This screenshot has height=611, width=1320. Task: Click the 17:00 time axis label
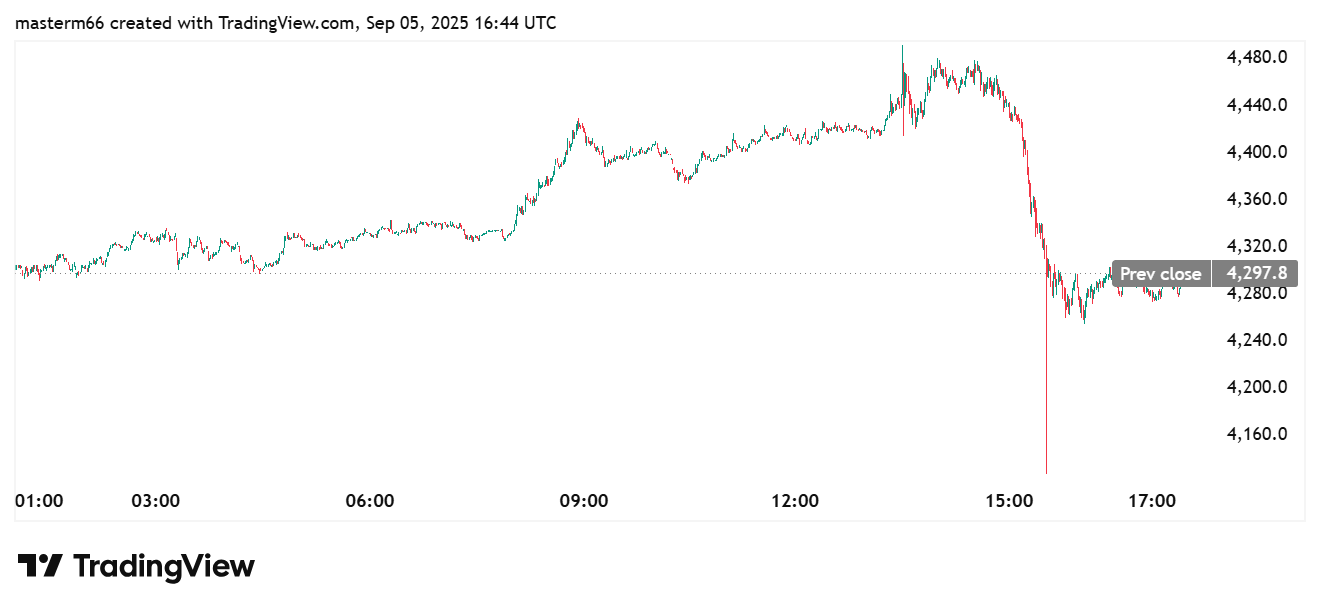tap(1151, 500)
